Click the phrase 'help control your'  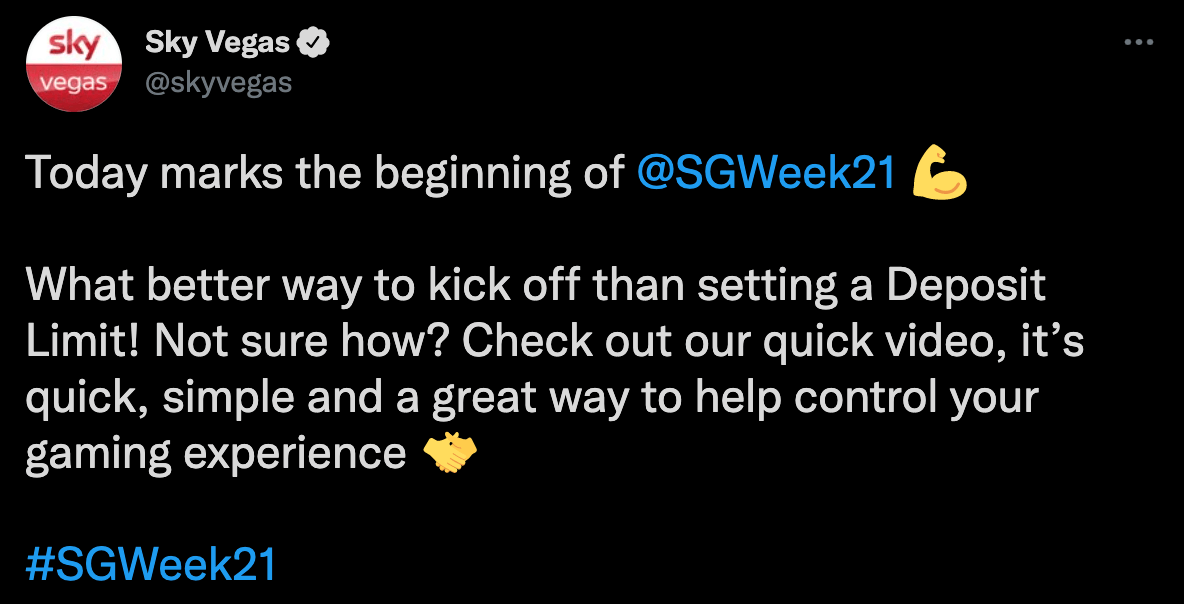click(867, 399)
